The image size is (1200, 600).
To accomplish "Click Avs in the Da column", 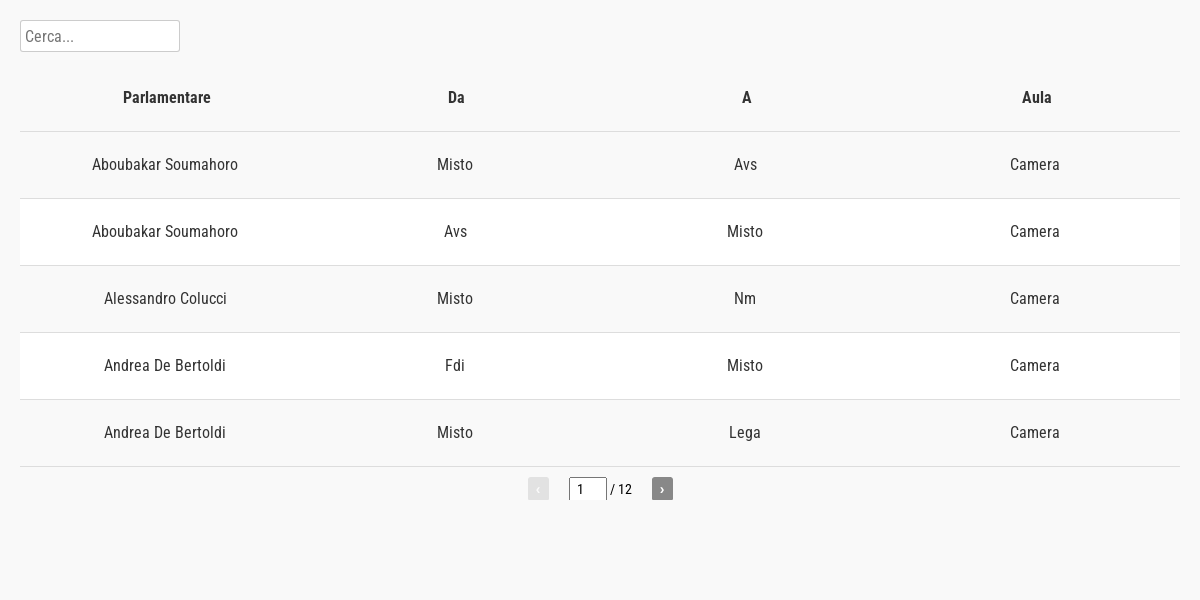I will (x=455, y=232).
